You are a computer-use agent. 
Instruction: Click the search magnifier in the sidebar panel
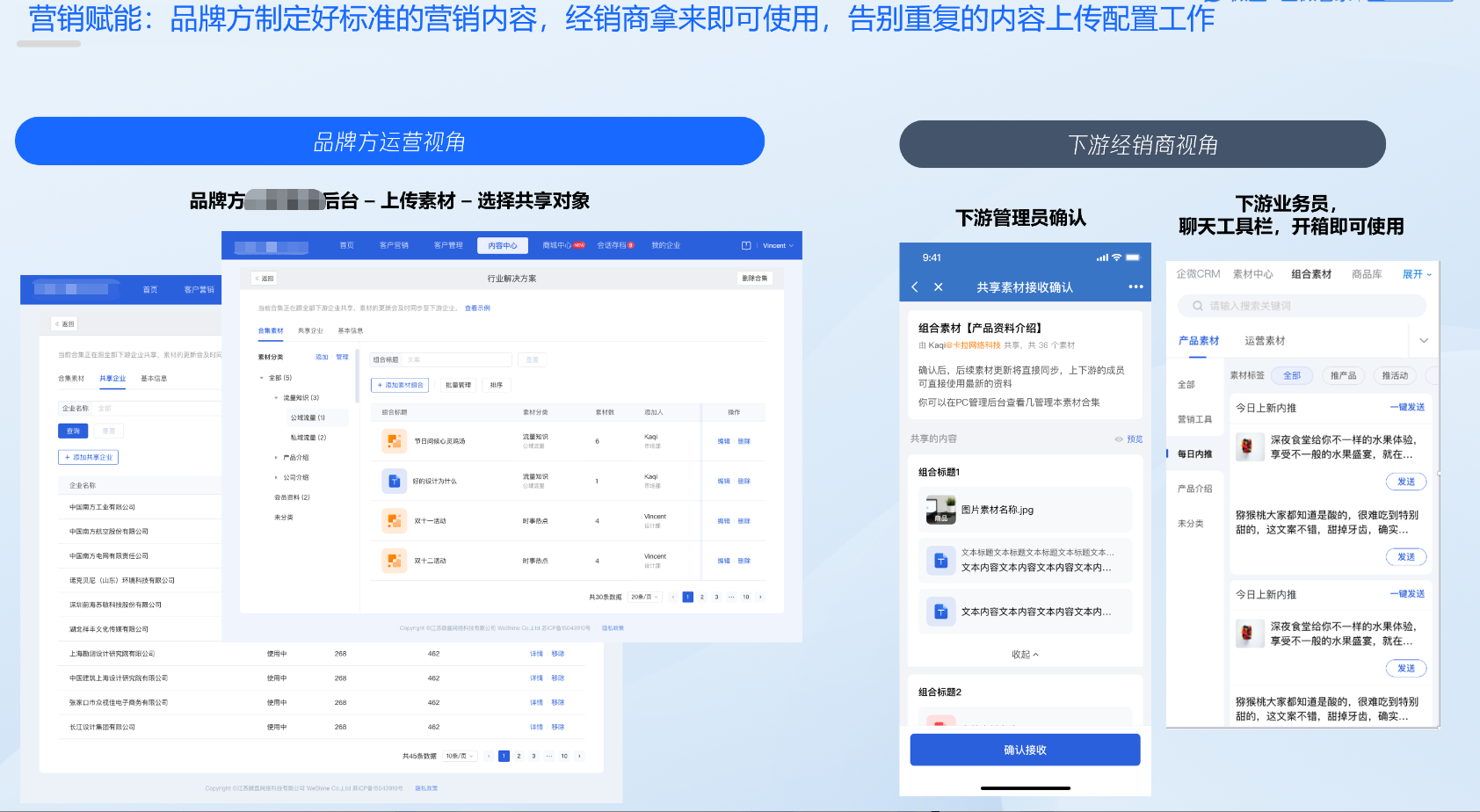point(1197,306)
